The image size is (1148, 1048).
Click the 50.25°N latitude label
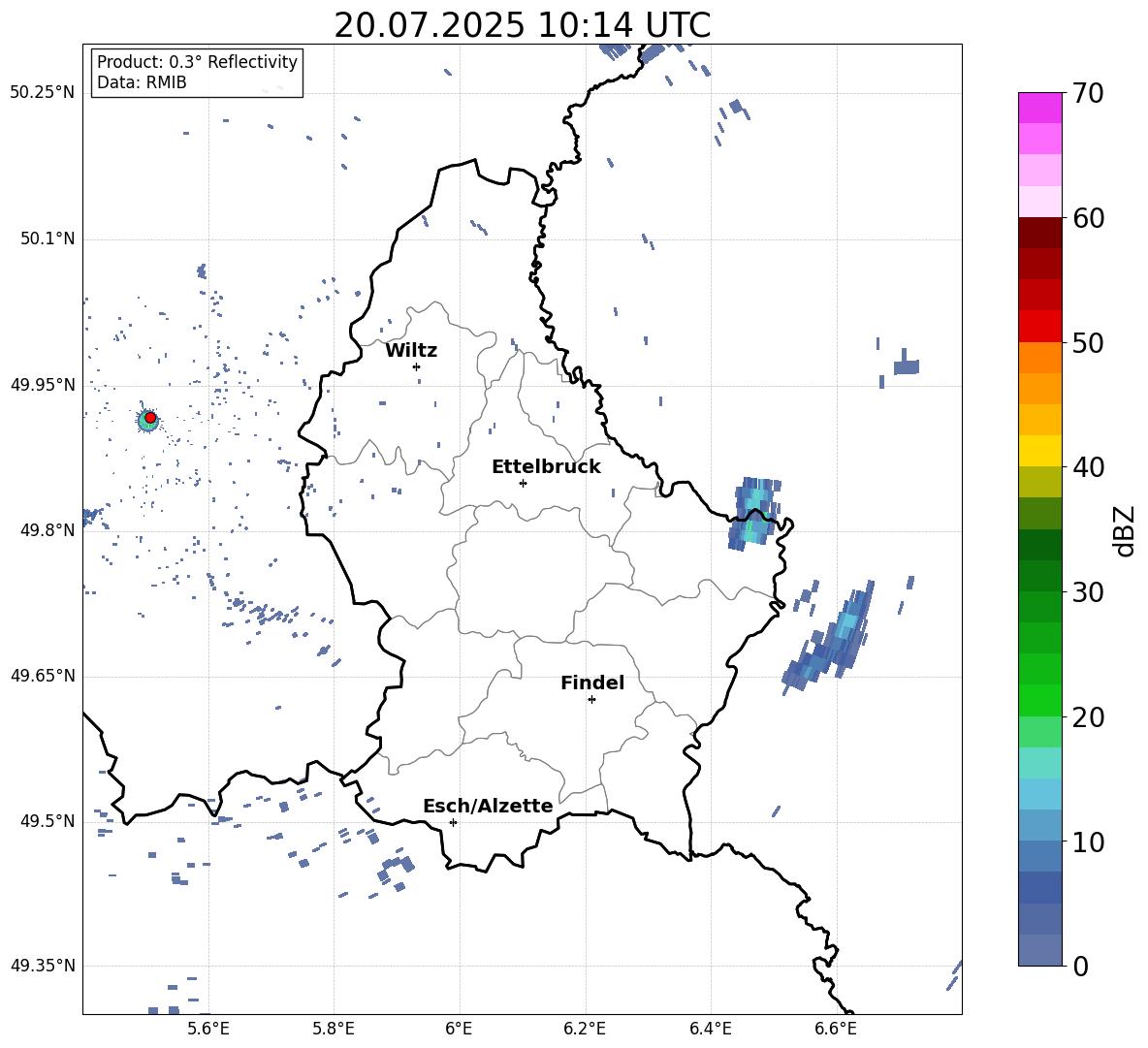click(x=42, y=93)
